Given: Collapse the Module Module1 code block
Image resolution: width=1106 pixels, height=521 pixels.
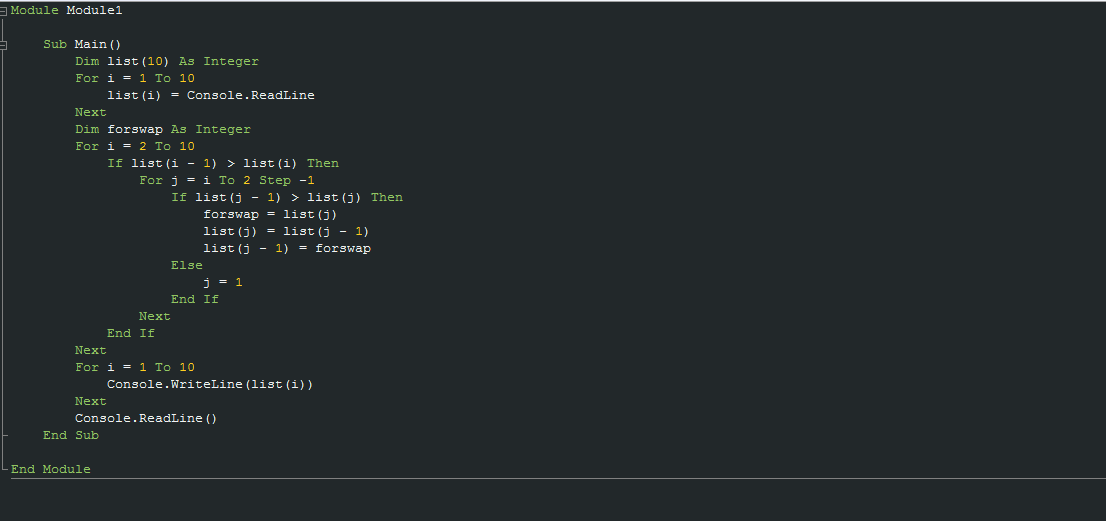Looking at the screenshot, I should pos(3,11).
